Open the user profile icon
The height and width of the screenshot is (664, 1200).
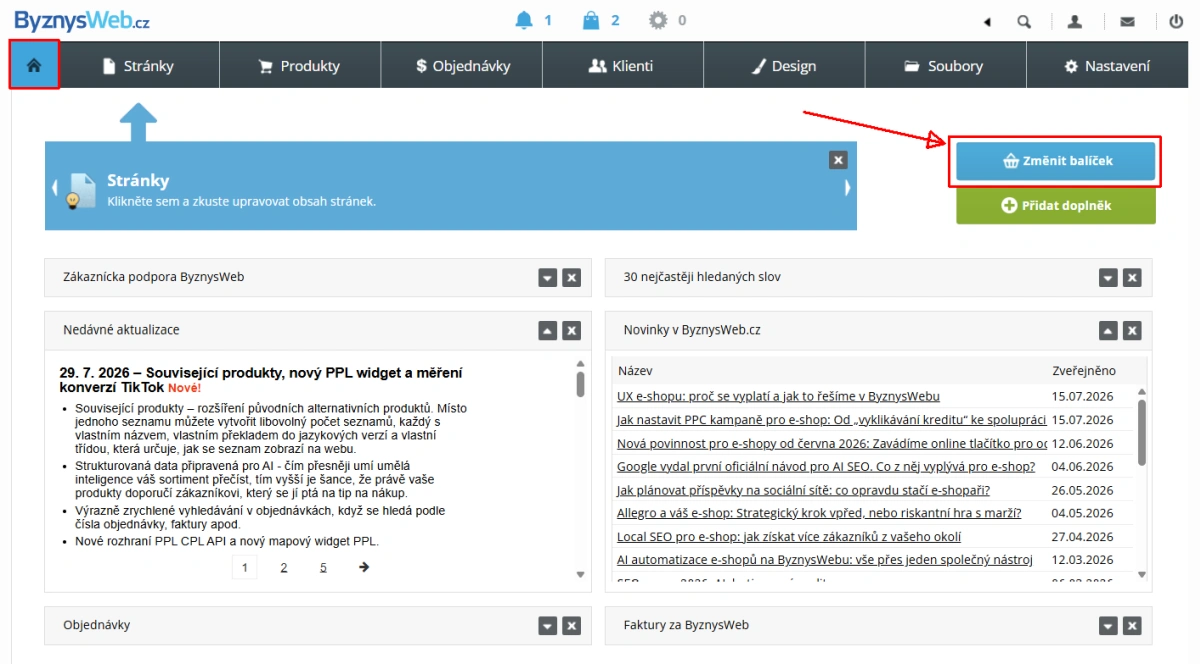pyautogui.click(x=1075, y=21)
